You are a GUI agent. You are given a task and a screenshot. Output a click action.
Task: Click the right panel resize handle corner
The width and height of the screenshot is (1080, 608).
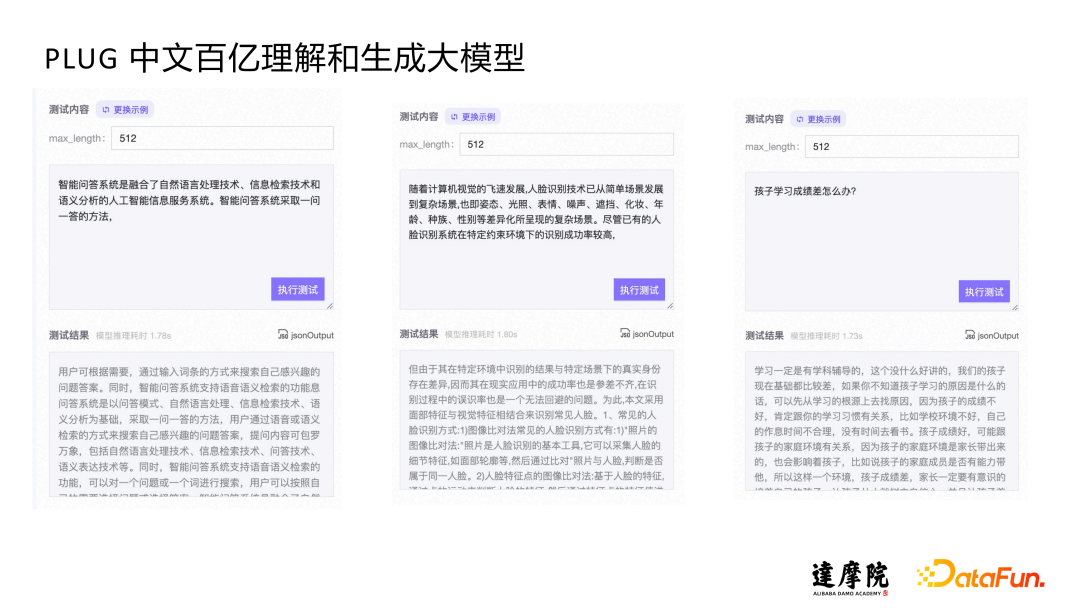pyautogui.click(x=1015, y=307)
